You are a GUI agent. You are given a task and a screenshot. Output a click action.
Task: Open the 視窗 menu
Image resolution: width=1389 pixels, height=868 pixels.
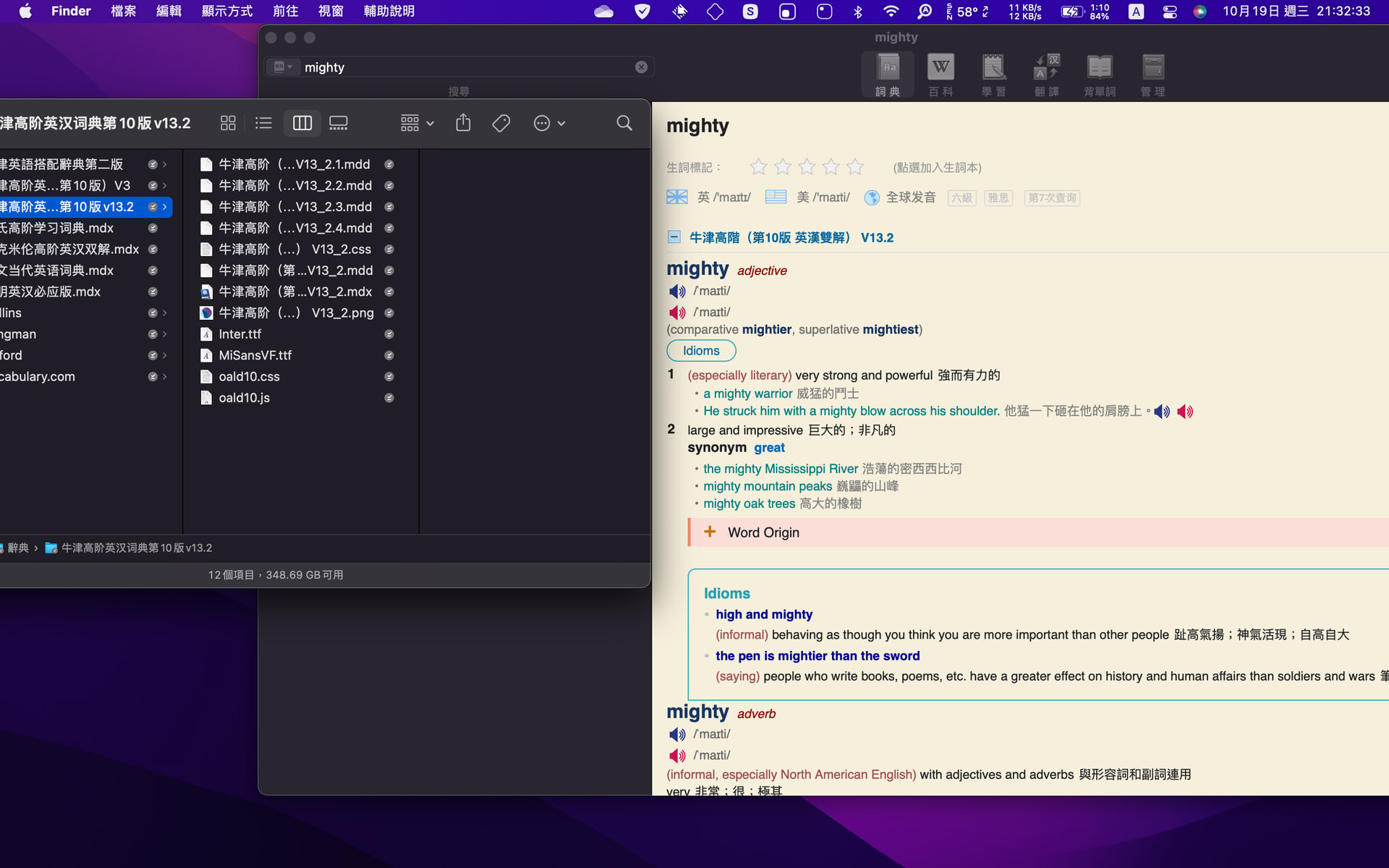coord(331,12)
